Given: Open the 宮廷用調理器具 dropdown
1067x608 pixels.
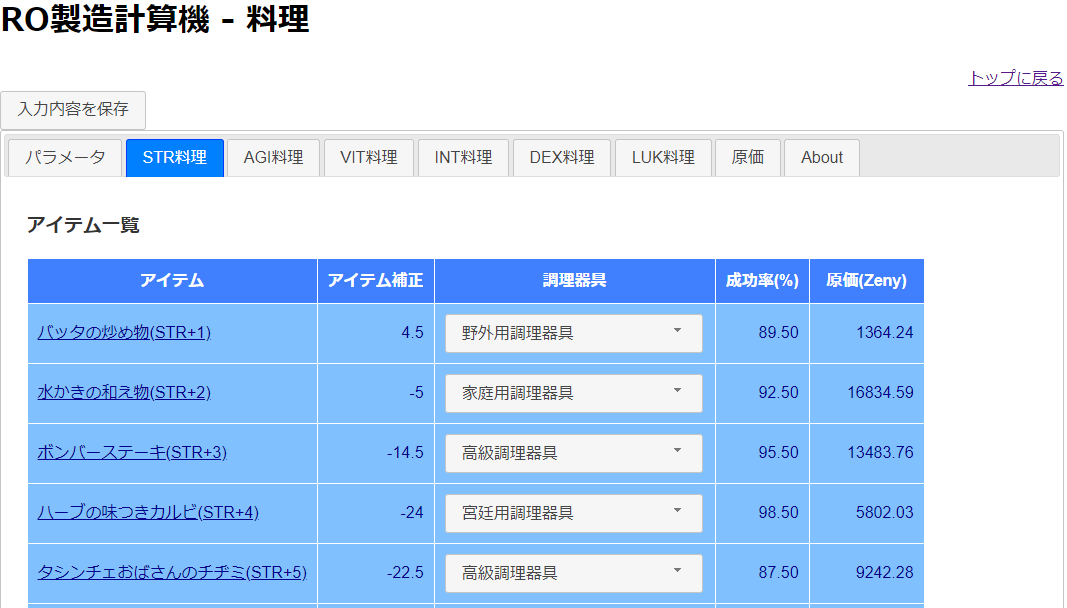Looking at the screenshot, I should (x=573, y=513).
